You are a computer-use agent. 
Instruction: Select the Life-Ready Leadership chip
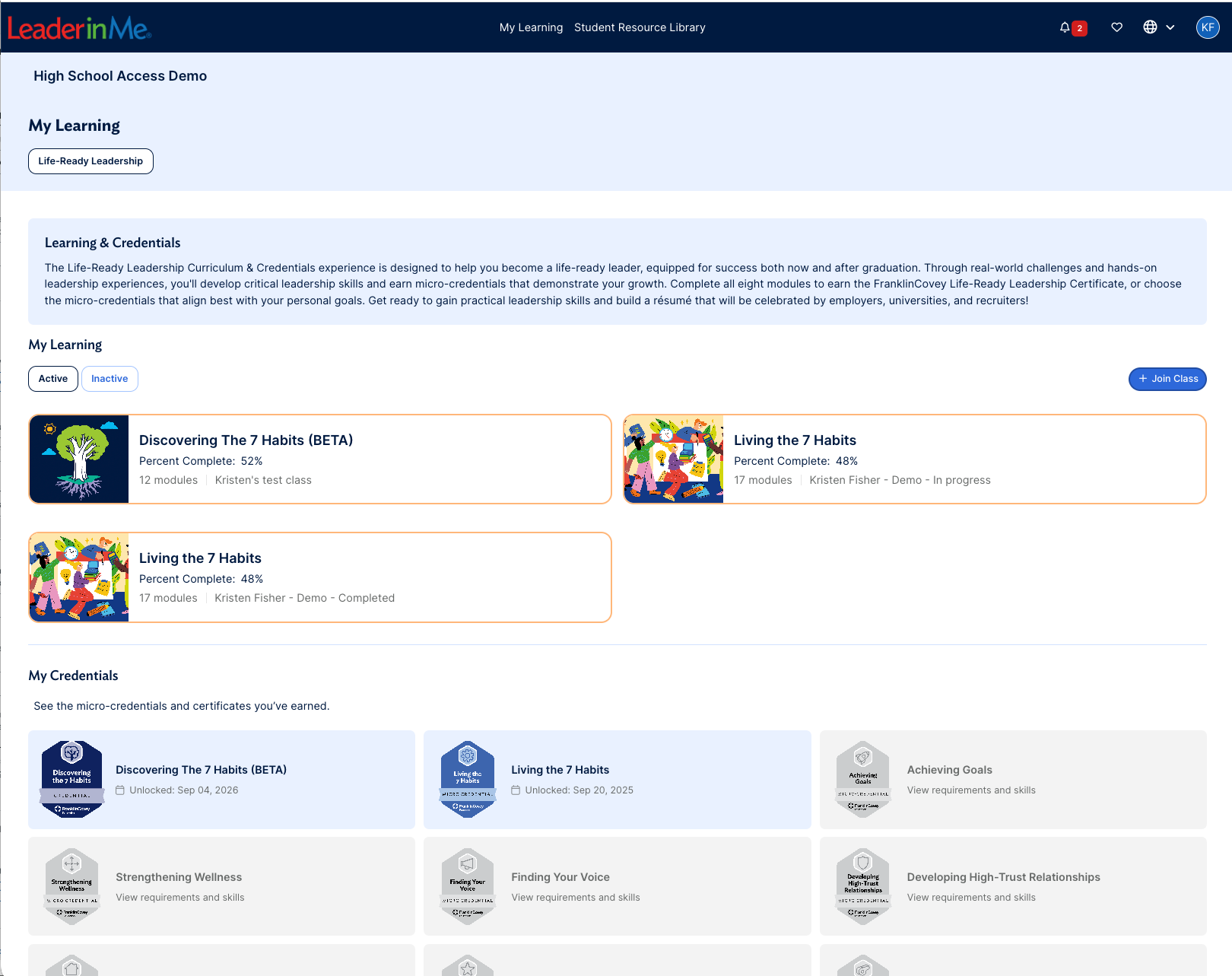click(x=90, y=161)
